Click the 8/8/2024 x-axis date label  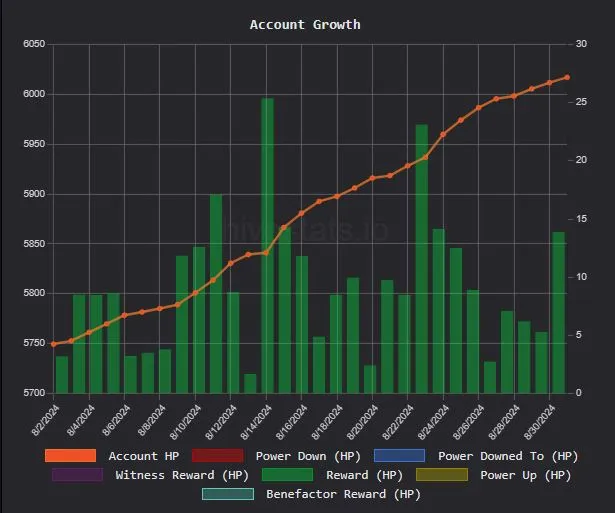pos(151,420)
